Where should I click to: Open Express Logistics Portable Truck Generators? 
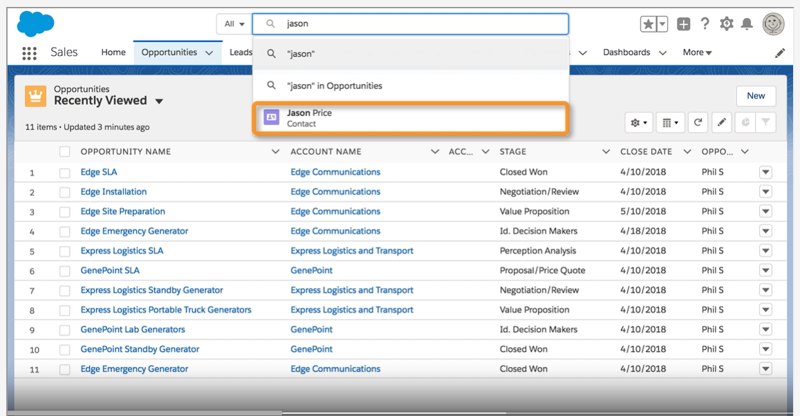point(166,310)
